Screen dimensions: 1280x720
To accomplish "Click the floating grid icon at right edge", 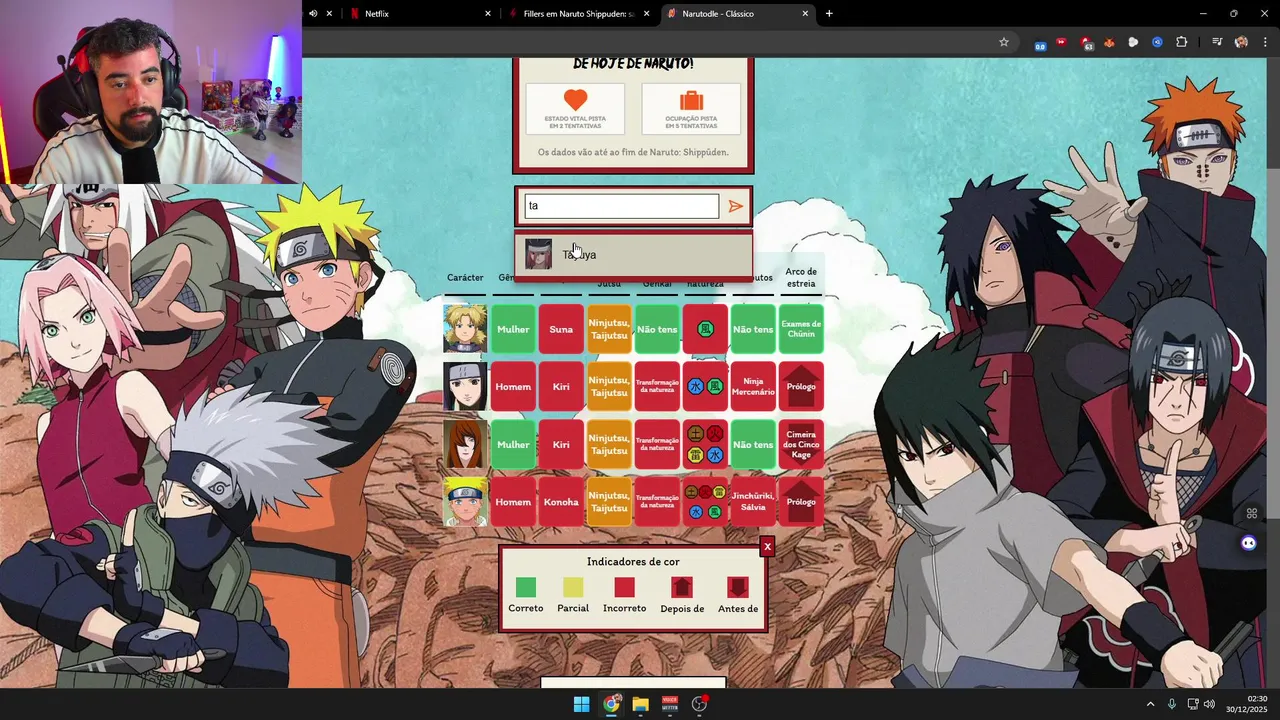I will 1251,514.
